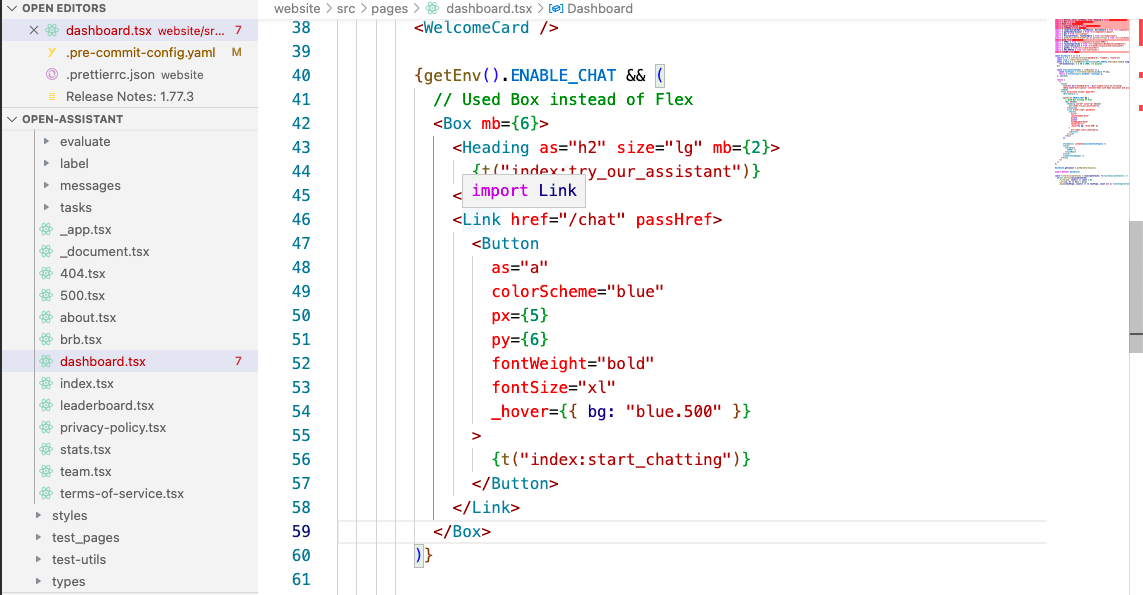Expand the types folder
1143x595 pixels.
[39, 581]
